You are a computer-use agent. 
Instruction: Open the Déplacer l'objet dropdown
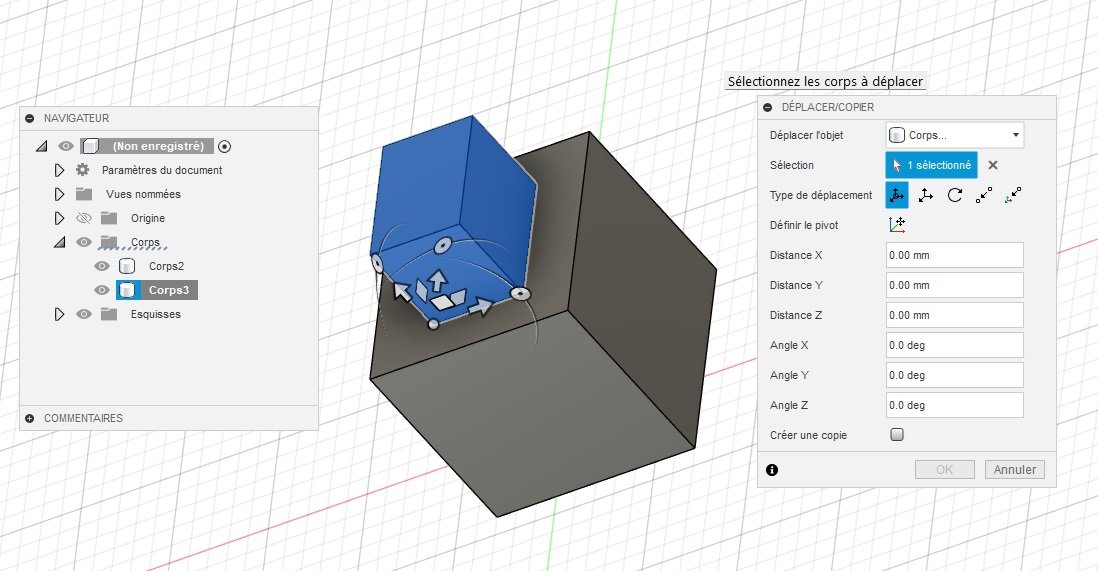pyautogui.click(x=955, y=135)
